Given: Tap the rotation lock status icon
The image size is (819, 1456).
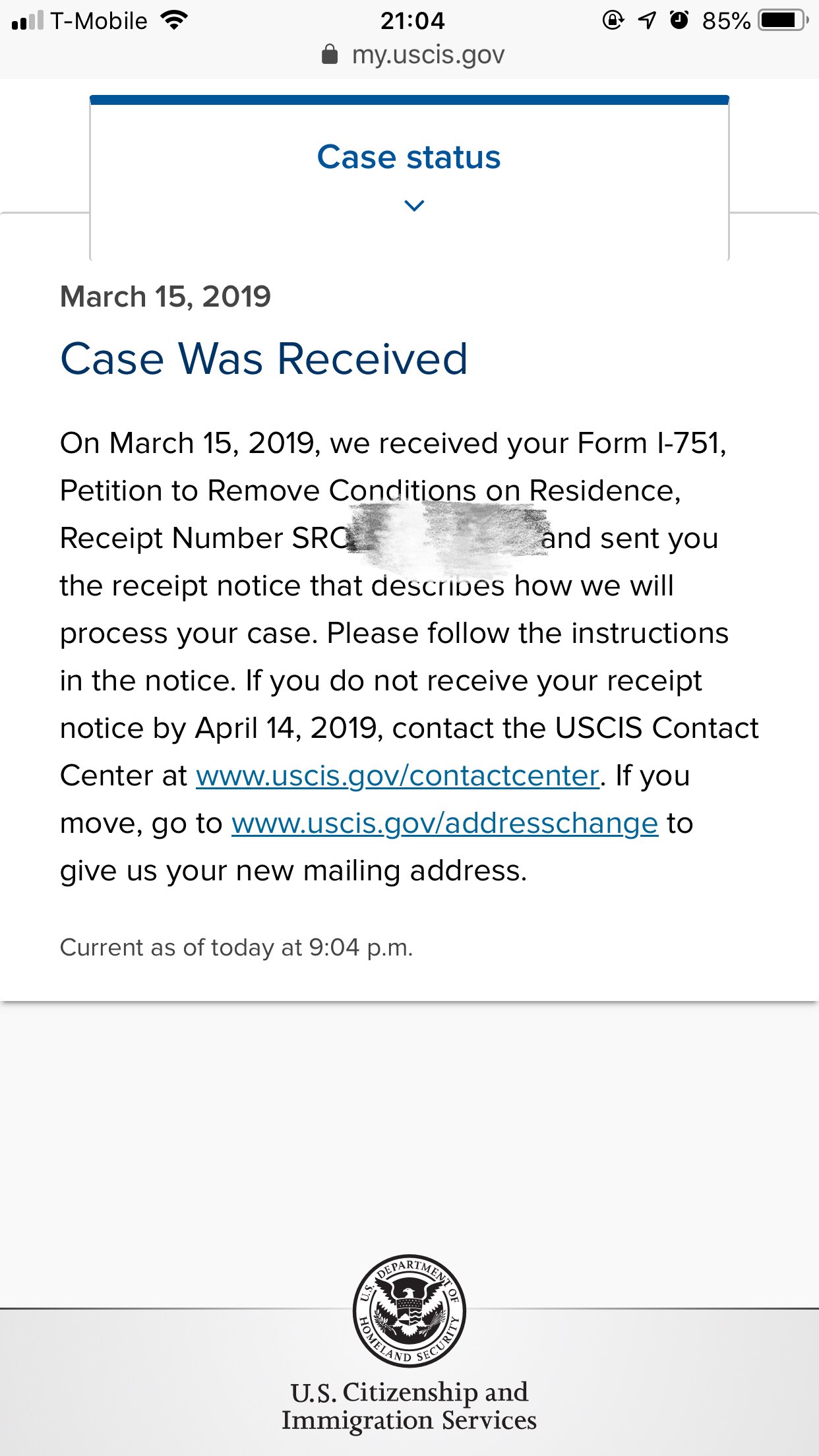Looking at the screenshot, I should [613, 20].
